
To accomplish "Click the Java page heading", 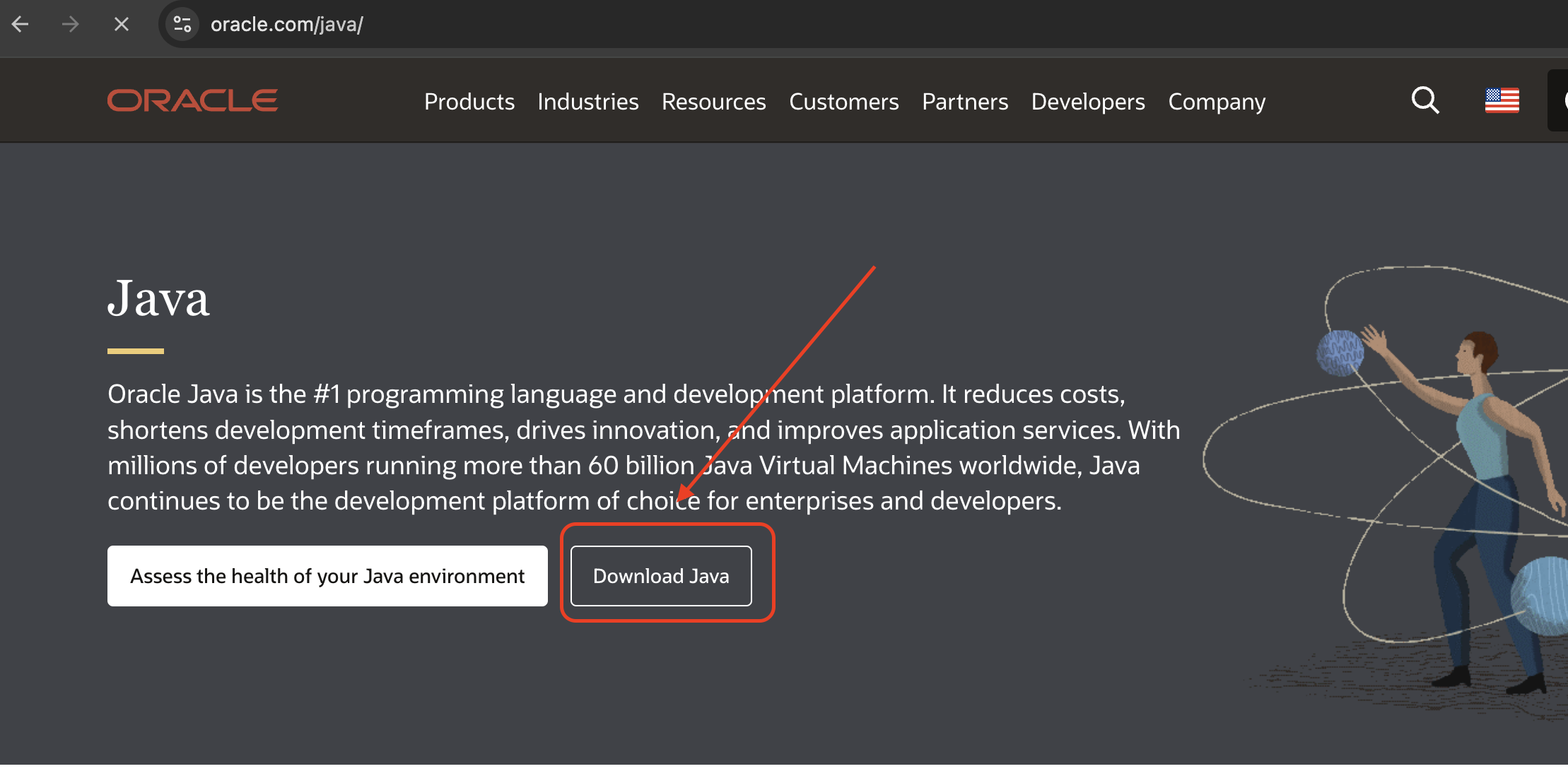I will [158, 298].
